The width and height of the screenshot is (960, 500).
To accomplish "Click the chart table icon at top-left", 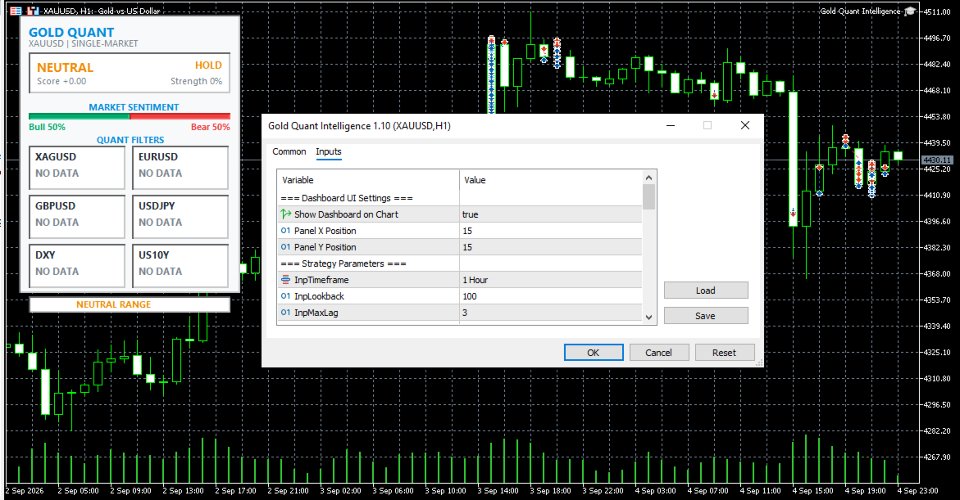I will tap(15, 11).
